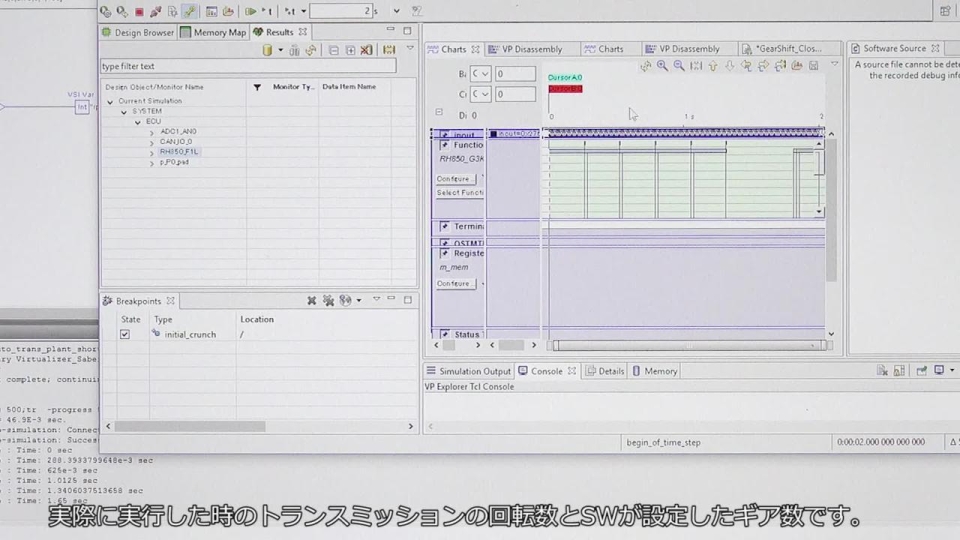Click the chart horizontal scrollbar
960x540 pixels.
pyautogui.click(x=688, y=346)
